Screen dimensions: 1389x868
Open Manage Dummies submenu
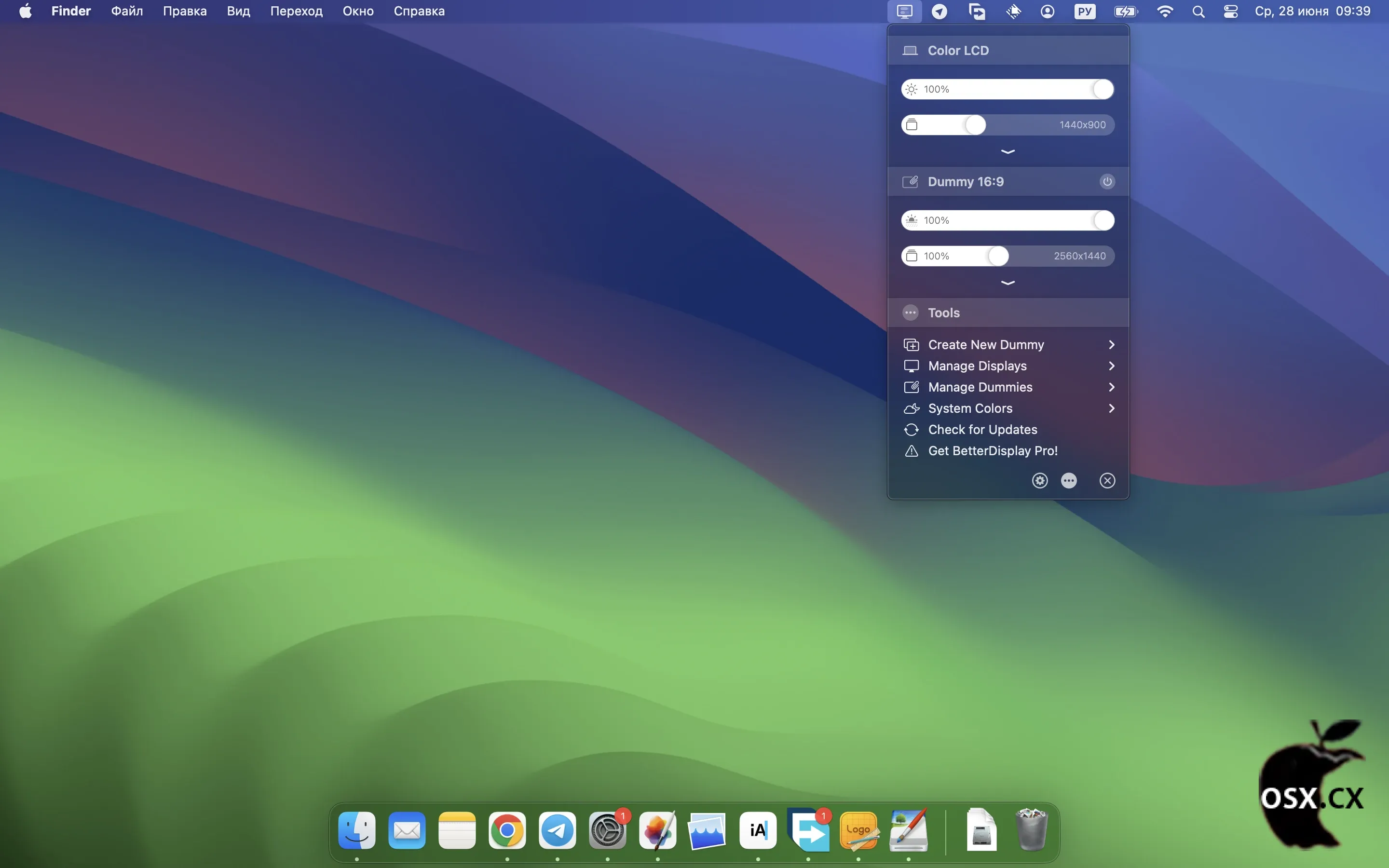1008,387
